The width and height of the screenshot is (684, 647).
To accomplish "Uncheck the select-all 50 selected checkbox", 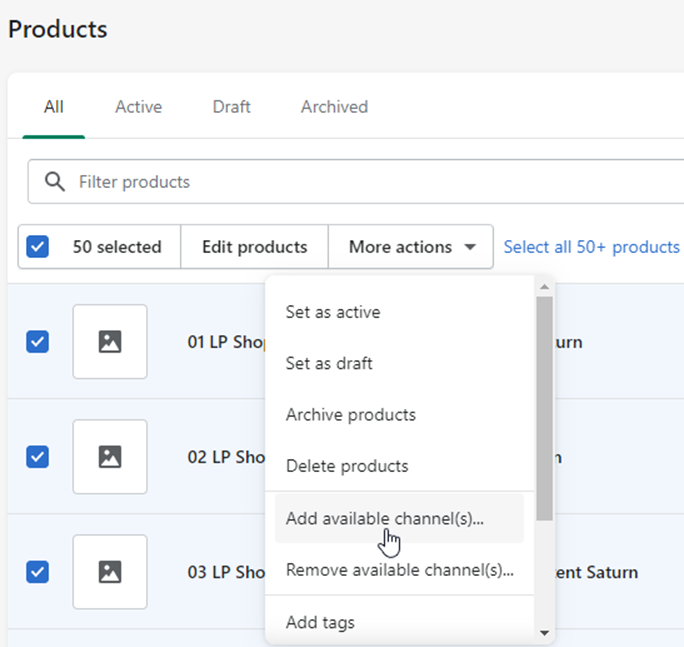I will click(x=37, y=247).
